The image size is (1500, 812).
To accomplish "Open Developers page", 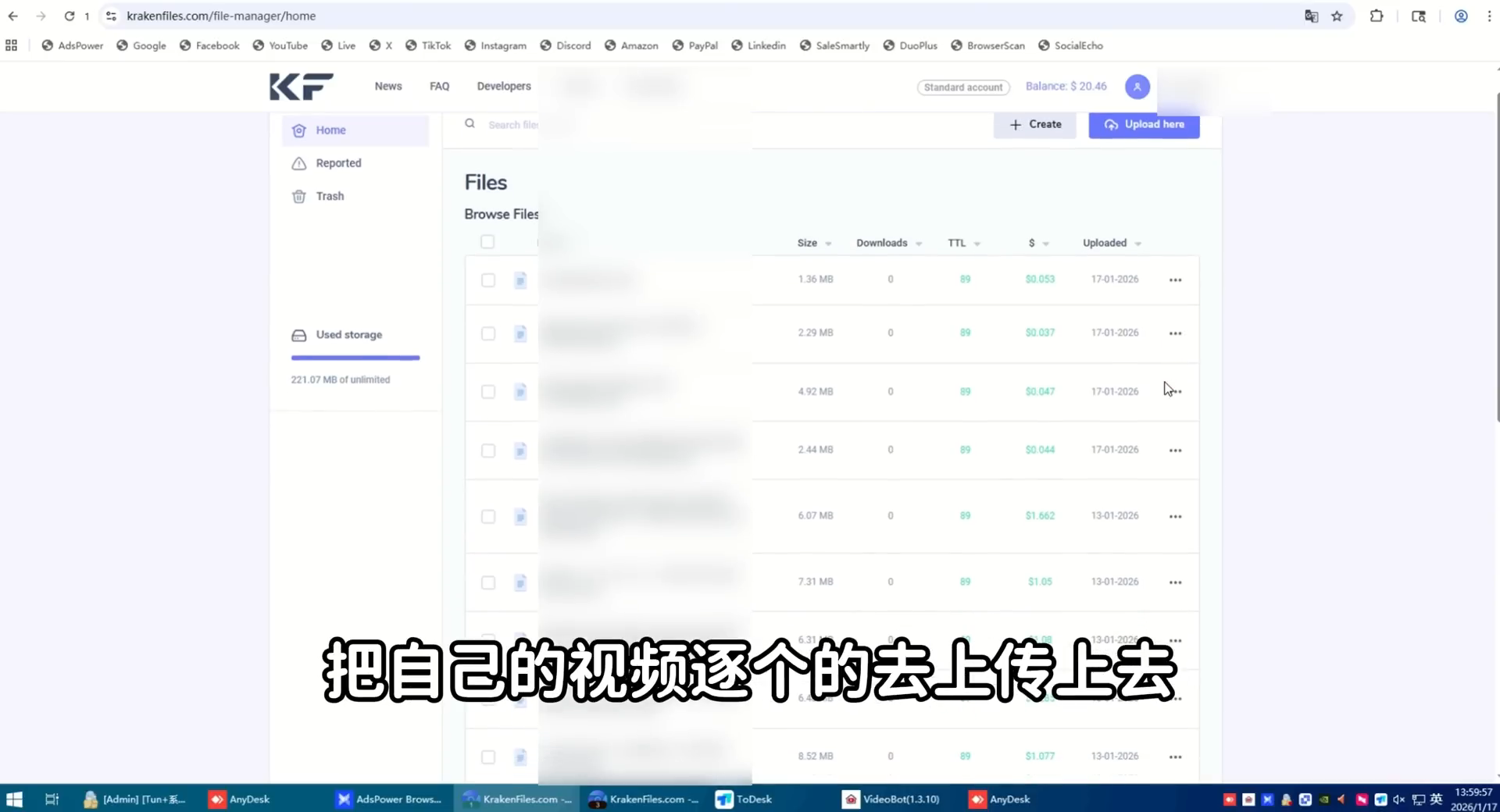I will (x=504, y=86).
